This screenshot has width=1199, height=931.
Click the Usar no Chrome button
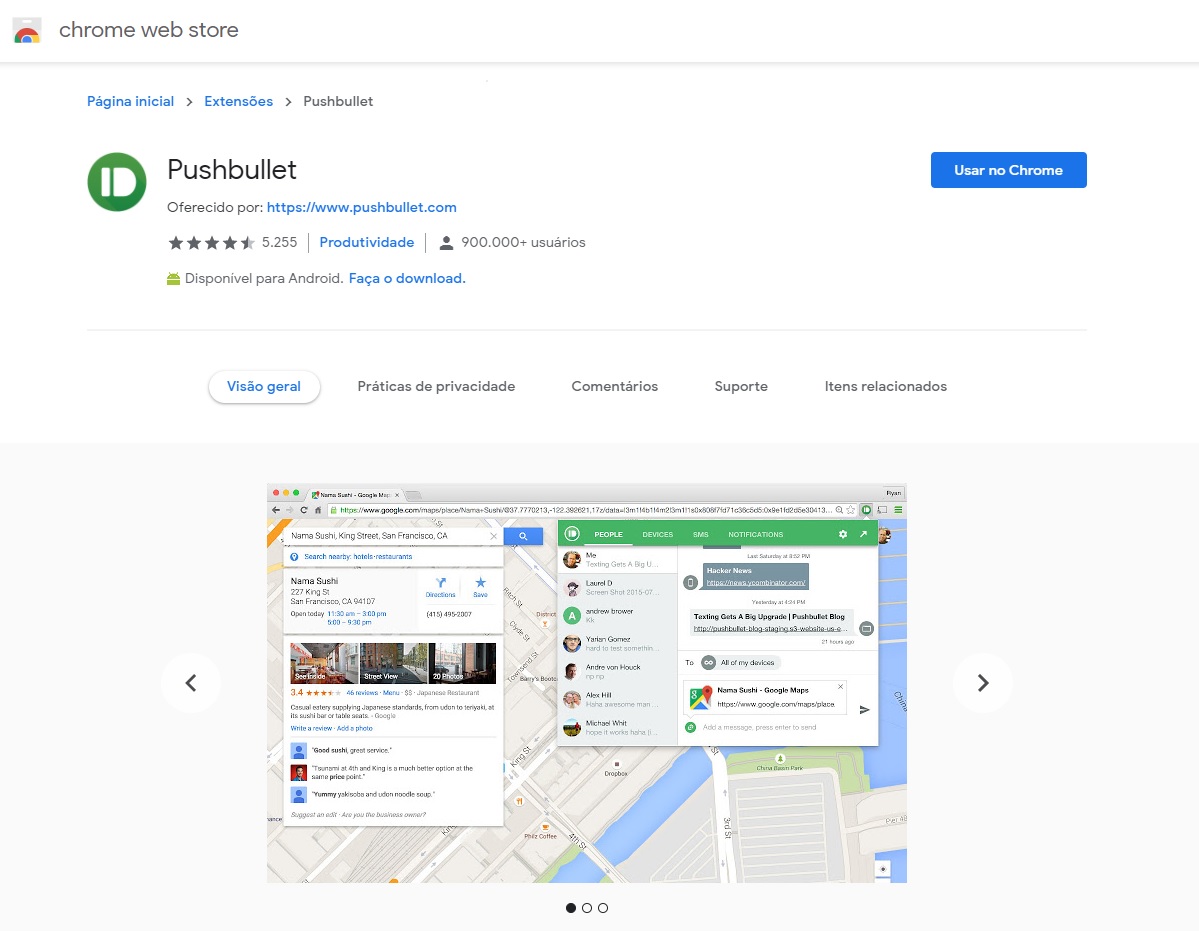click(1009, 170)
